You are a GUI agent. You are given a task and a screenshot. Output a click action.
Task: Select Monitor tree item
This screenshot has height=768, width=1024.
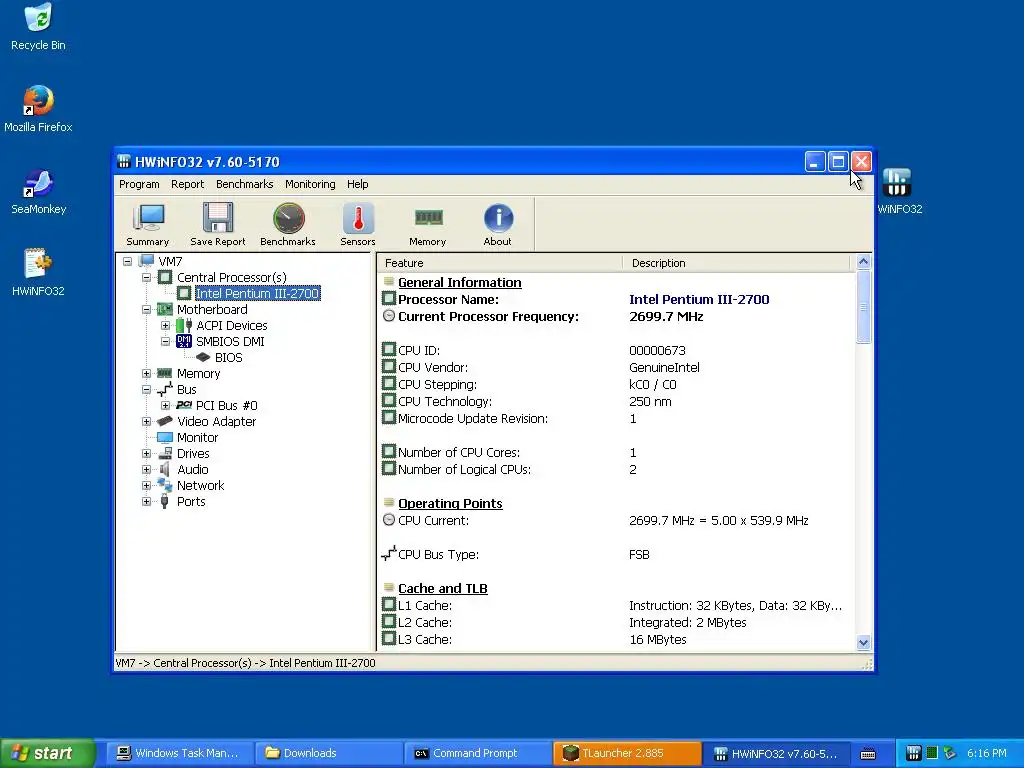[x=197, y=438]
